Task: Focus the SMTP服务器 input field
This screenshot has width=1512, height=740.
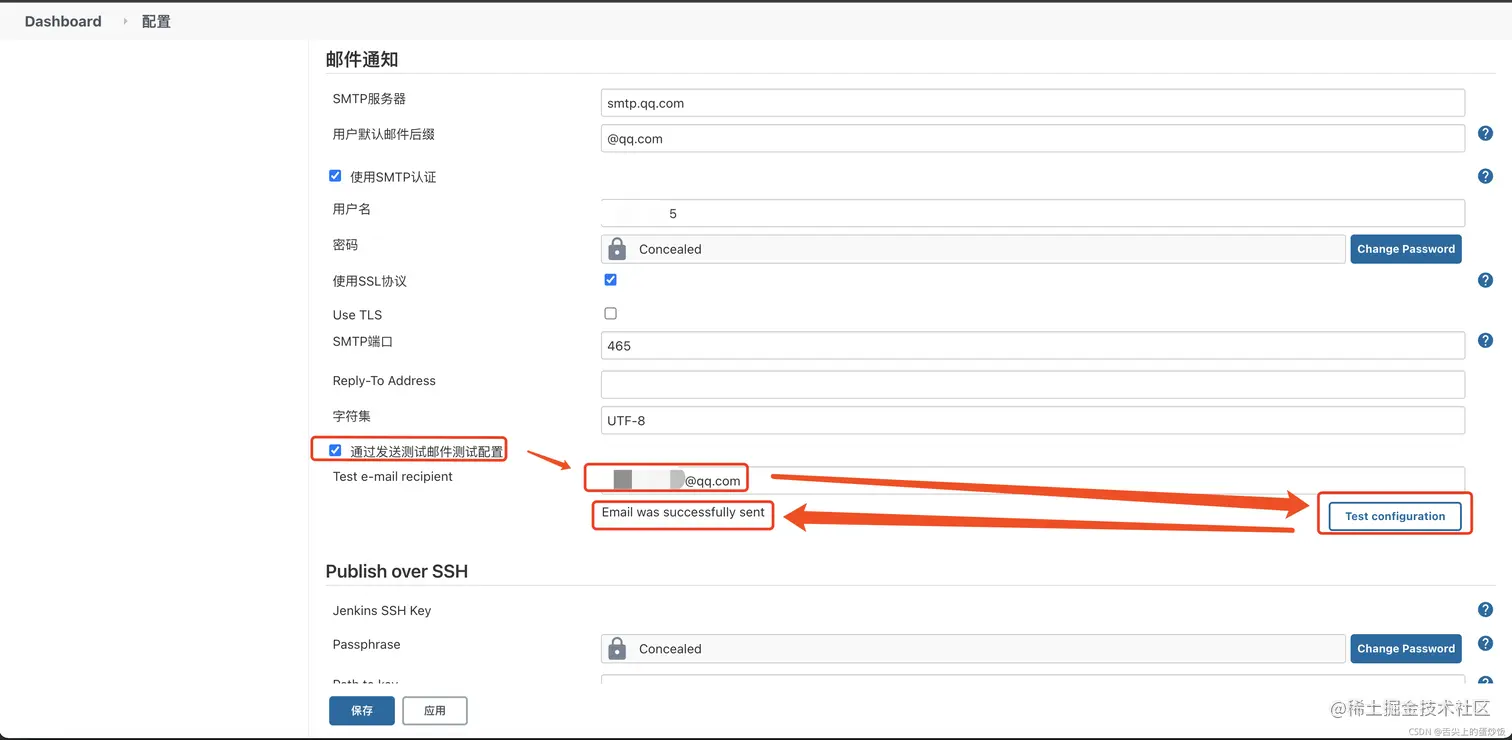Action: coord(1032,103)
